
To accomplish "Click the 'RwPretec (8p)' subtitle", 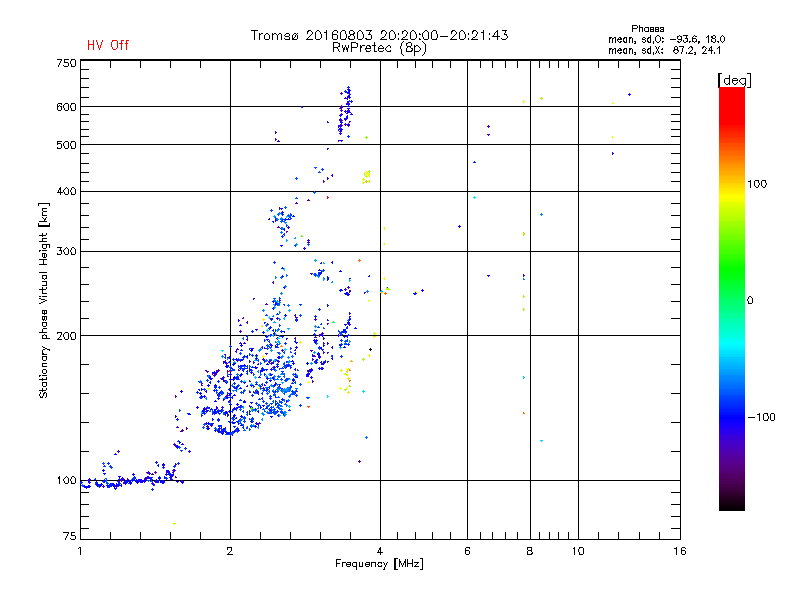I will [x=379, y=48].
